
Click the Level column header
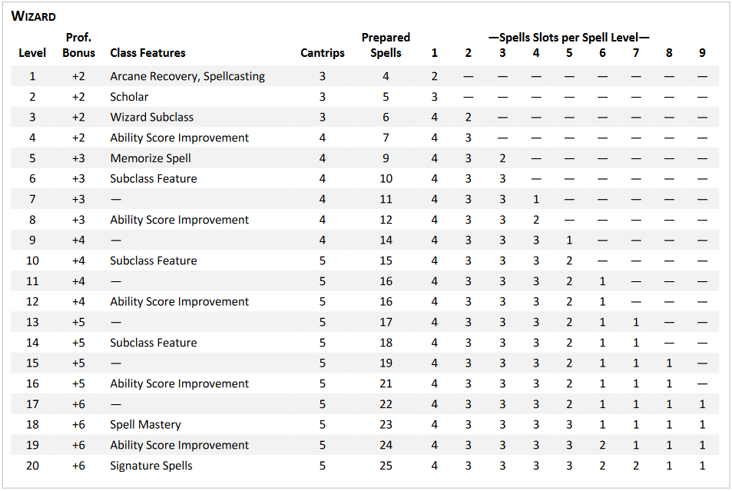(32, 53)
